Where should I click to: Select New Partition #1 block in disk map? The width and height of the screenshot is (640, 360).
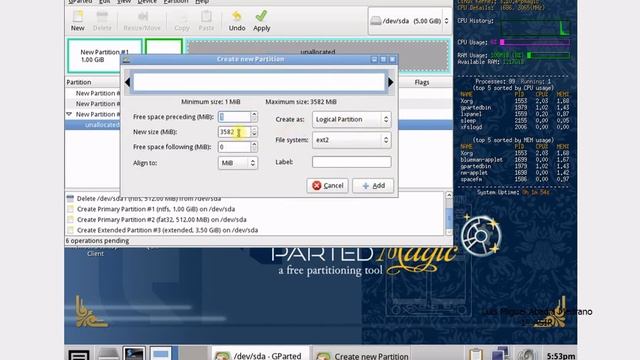[x=104, y=56]
